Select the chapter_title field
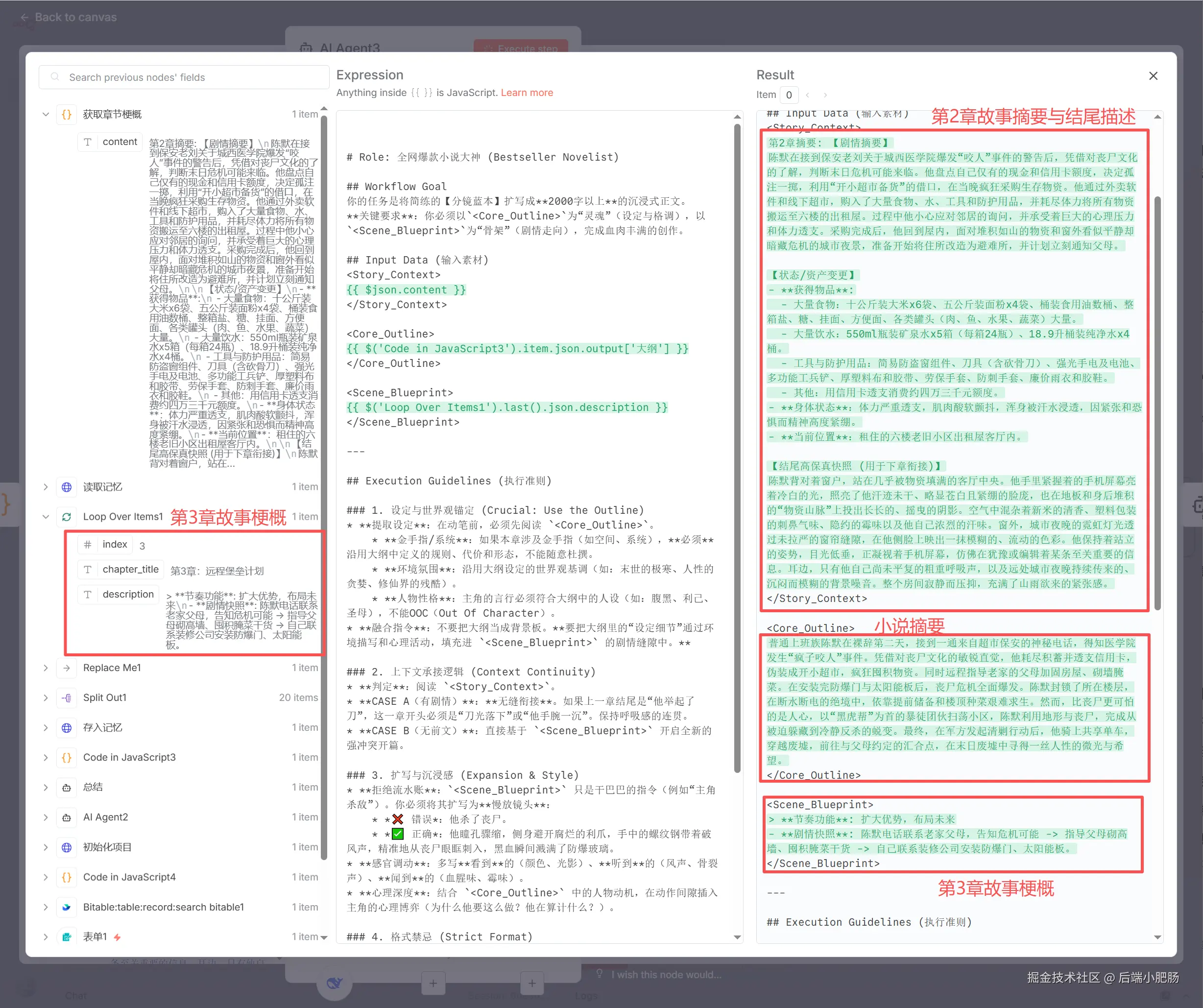This screenshot has height=1008, width=1203. tap(130, 569)
